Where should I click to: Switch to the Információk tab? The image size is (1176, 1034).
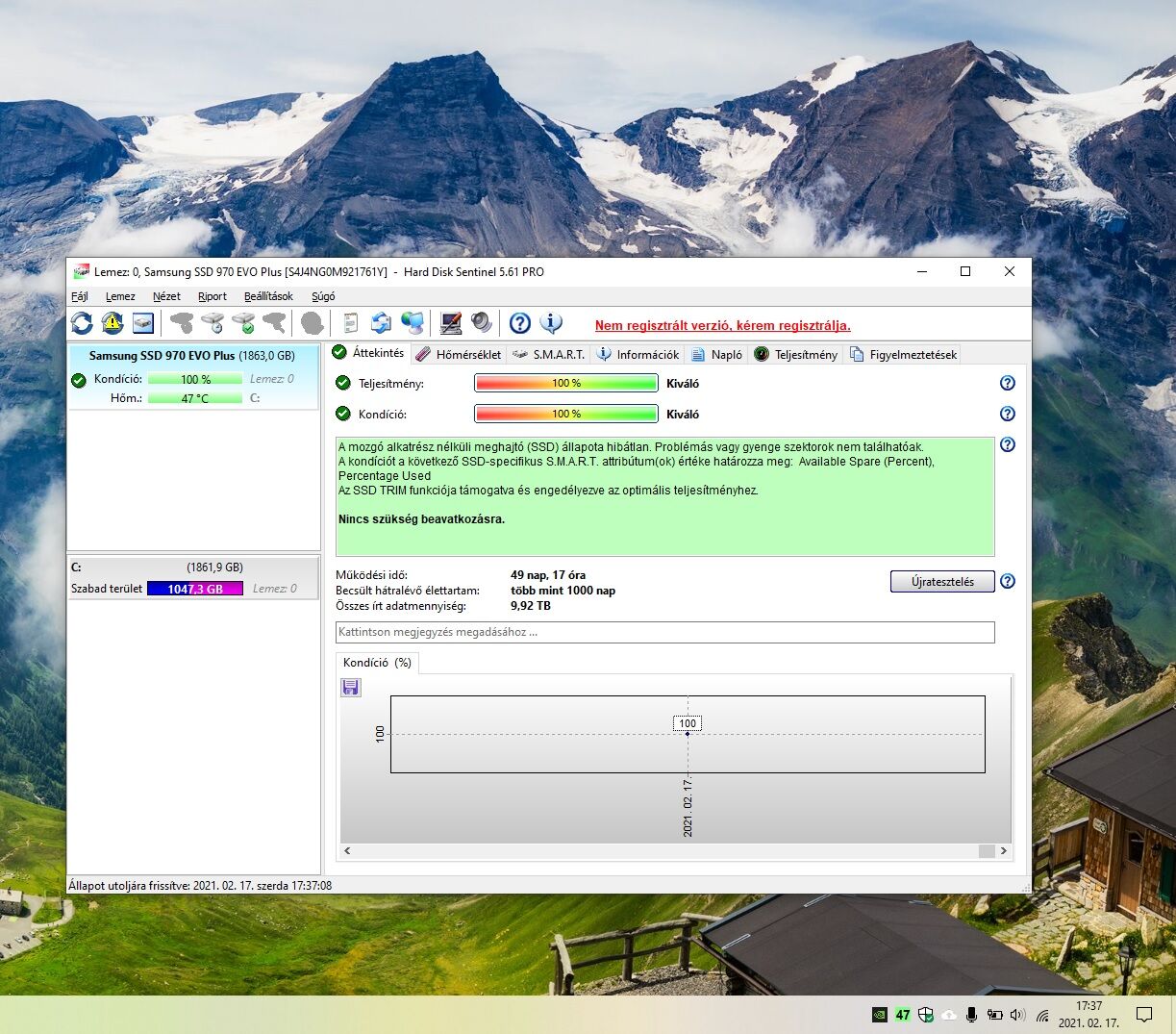pos(638,354)
